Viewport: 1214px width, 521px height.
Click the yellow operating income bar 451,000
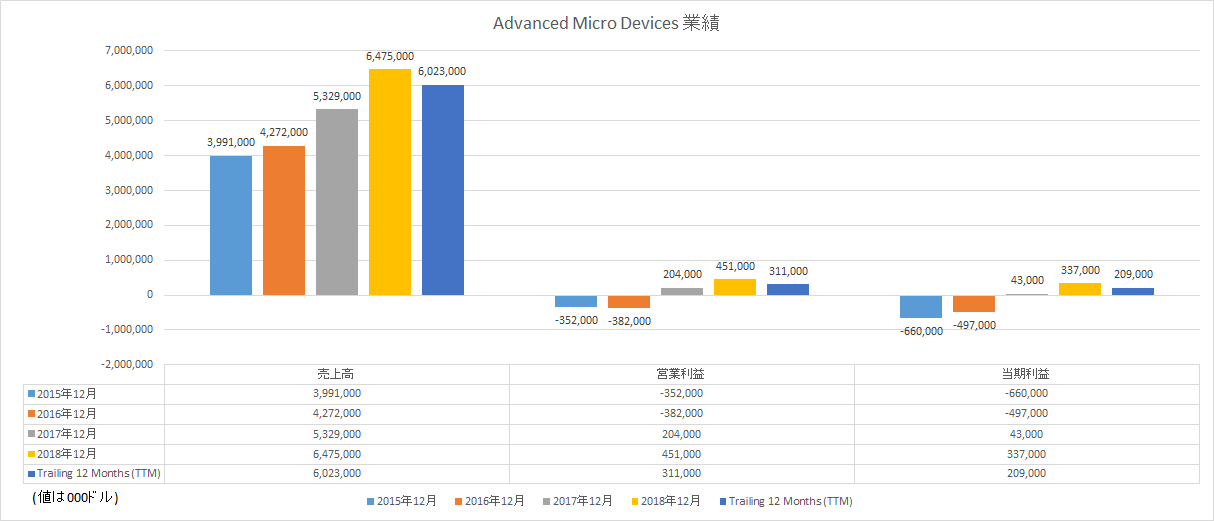[735, 287]
